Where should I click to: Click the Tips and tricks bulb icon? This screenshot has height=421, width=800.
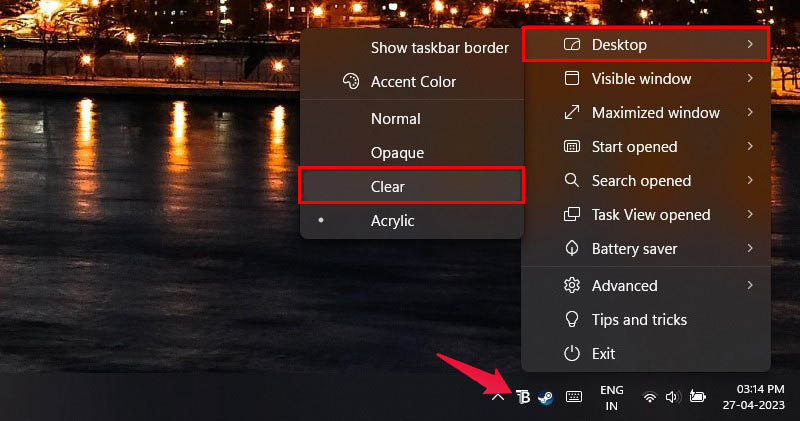[572, 319]
